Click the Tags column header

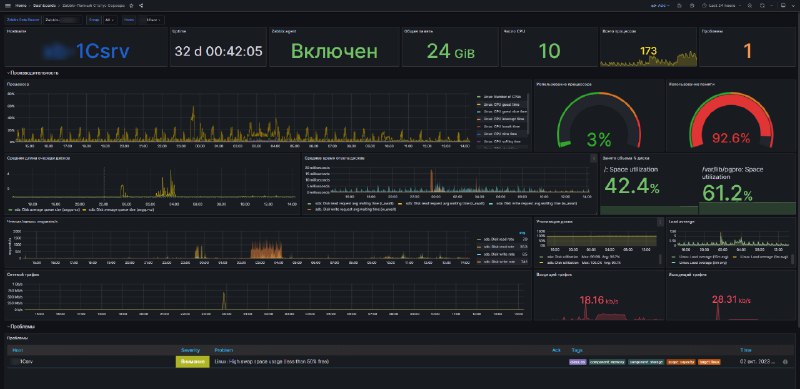577,350
